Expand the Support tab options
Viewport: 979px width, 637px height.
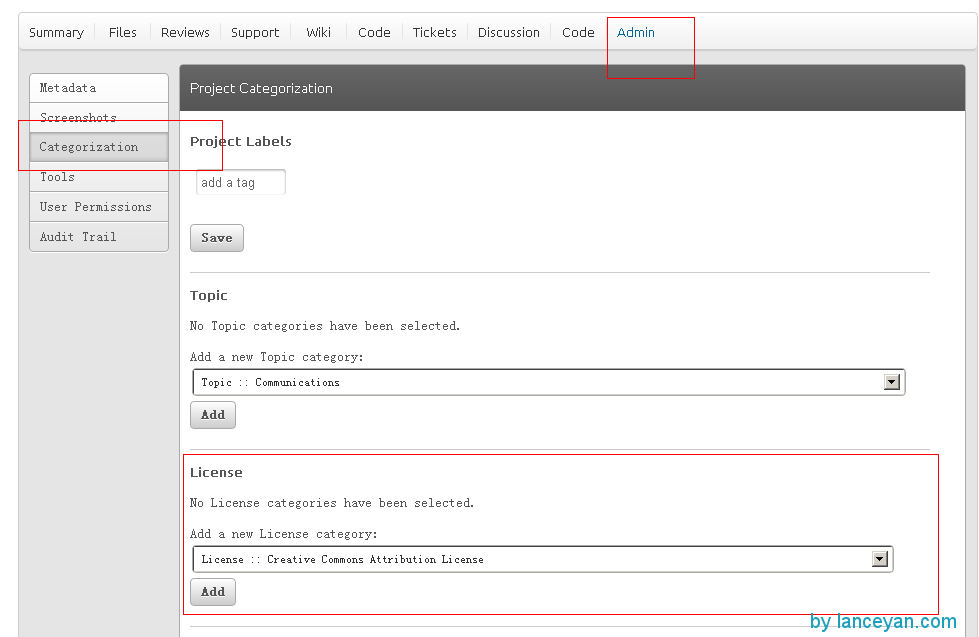pos(254,32)
